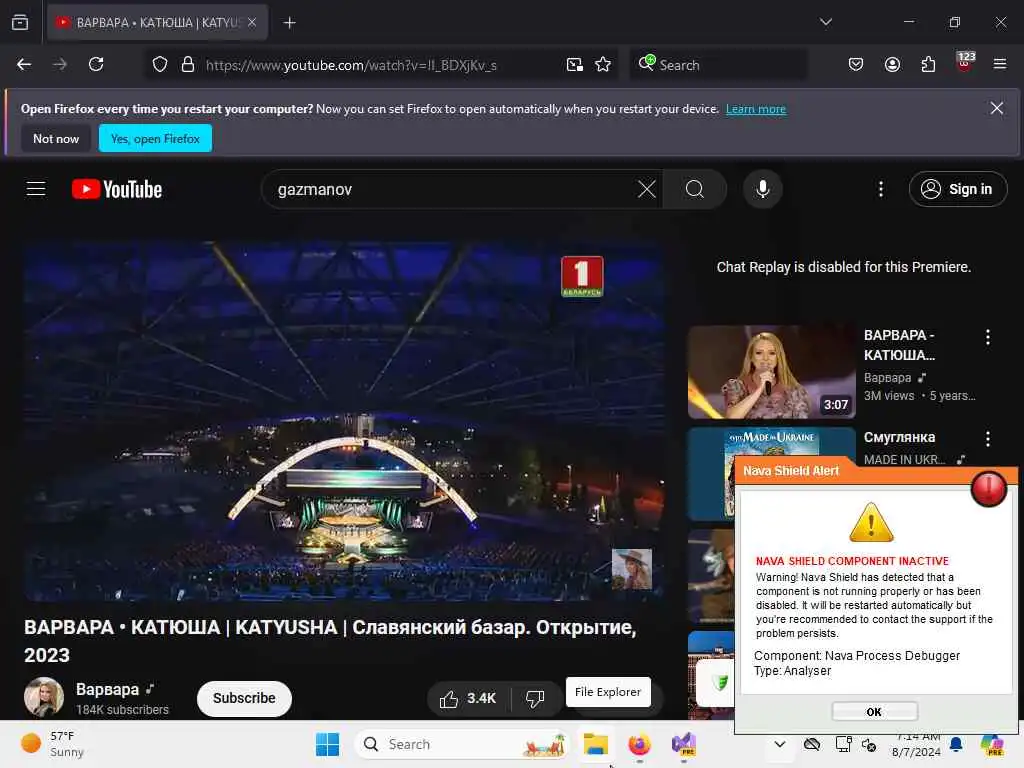
Task: Click the Sign in button
Action: click(957, 189)
